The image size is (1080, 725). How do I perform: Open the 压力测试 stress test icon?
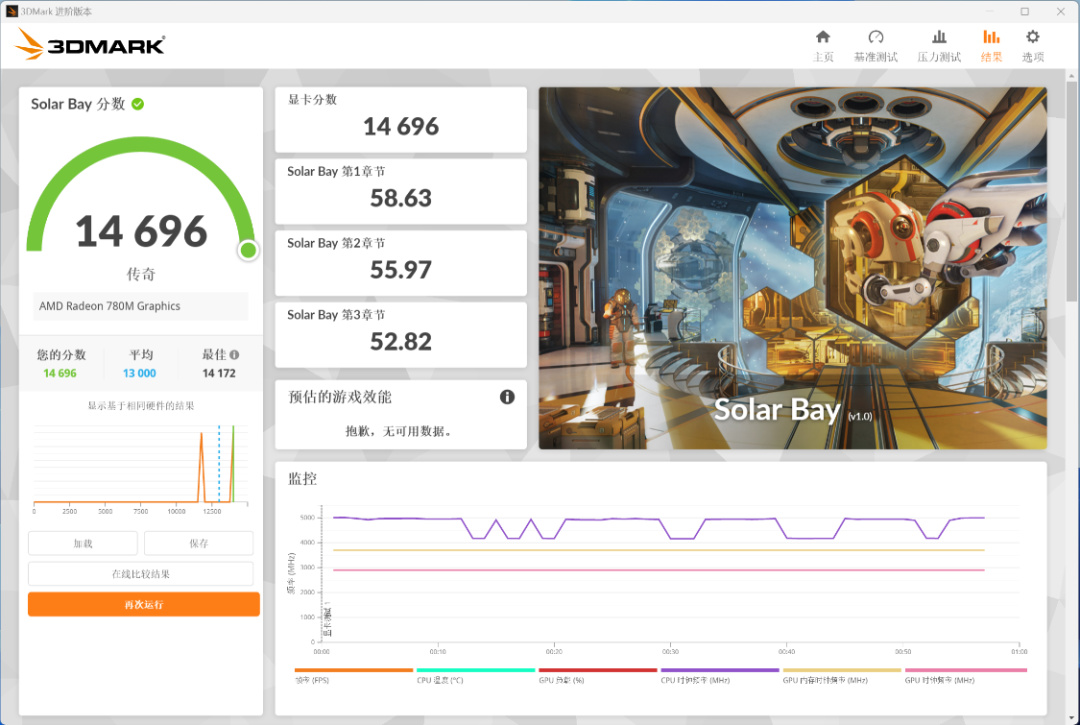(939, 37)
